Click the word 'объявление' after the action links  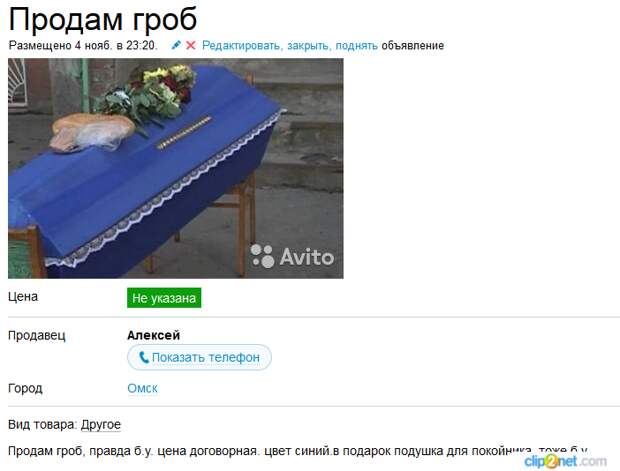[412, 45]
